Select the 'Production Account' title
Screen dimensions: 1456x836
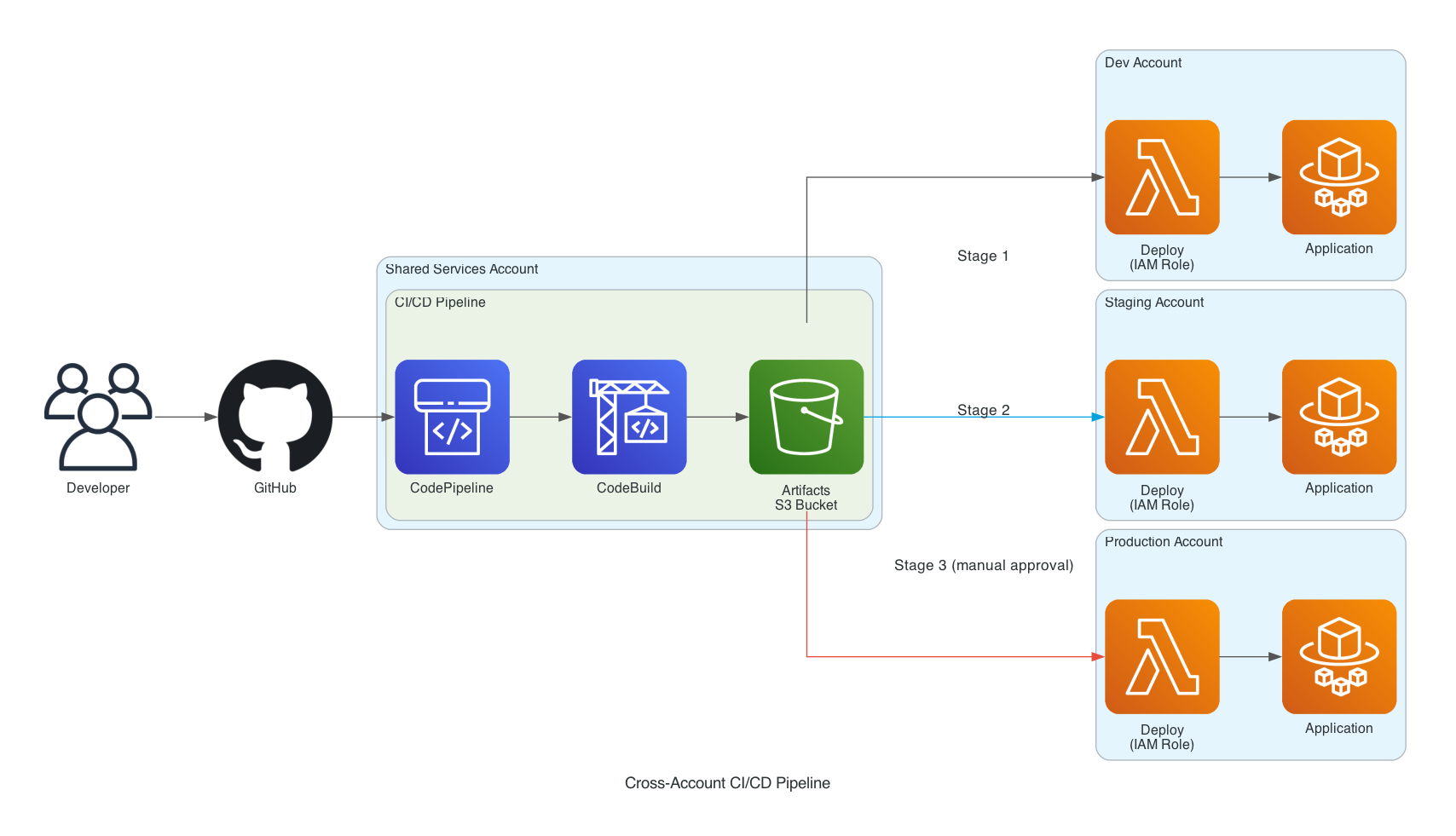[x=1164, y=542]
